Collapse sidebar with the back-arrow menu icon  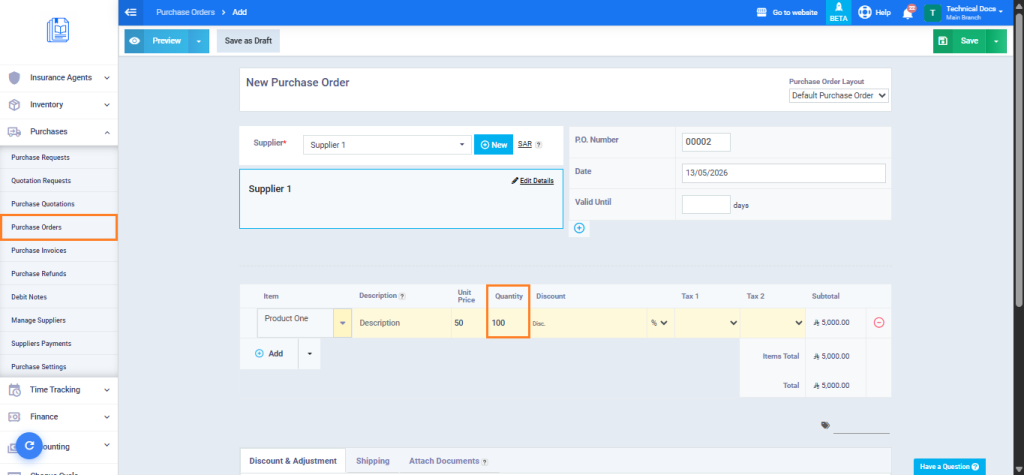pyautogui.click(x=131, y=12)
